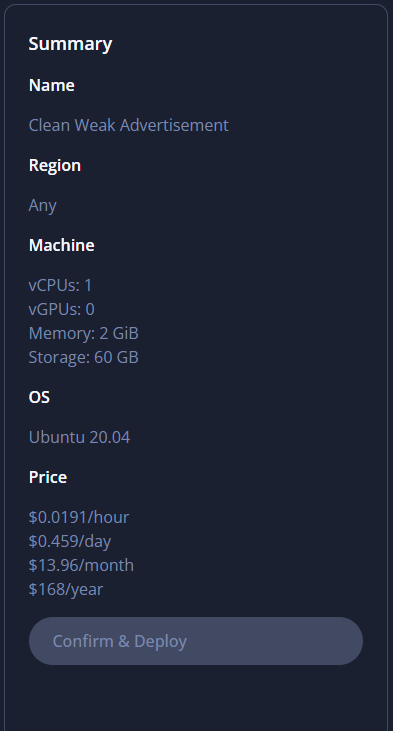The height and width of the screenshot is (731, 393).
Task: Click empty area below the Deploy button
Action: (196, 699)
